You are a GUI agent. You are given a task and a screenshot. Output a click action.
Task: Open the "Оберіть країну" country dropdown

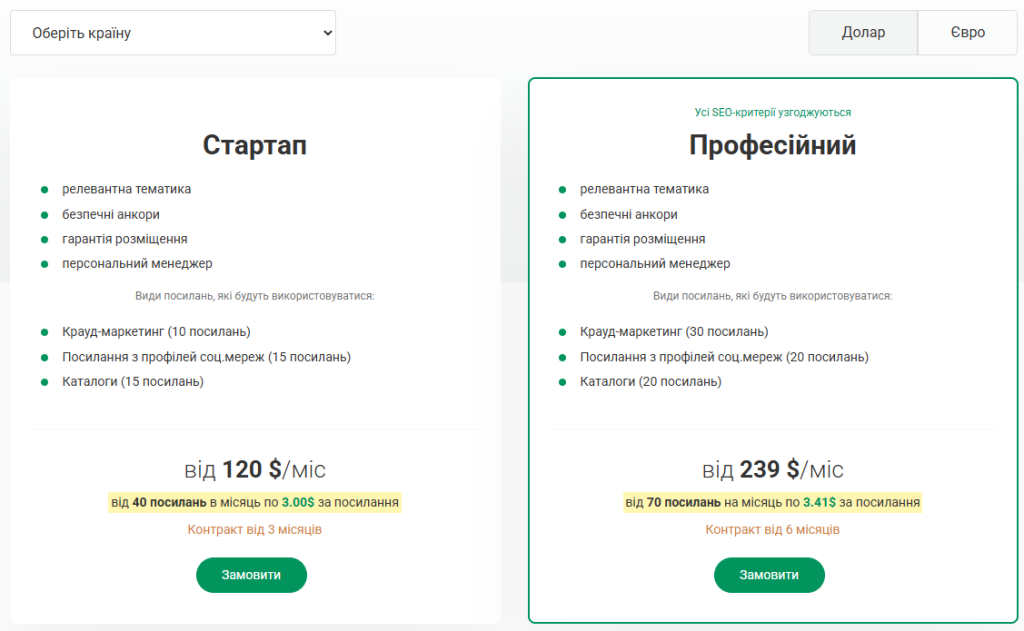click(x=173, y=33)
